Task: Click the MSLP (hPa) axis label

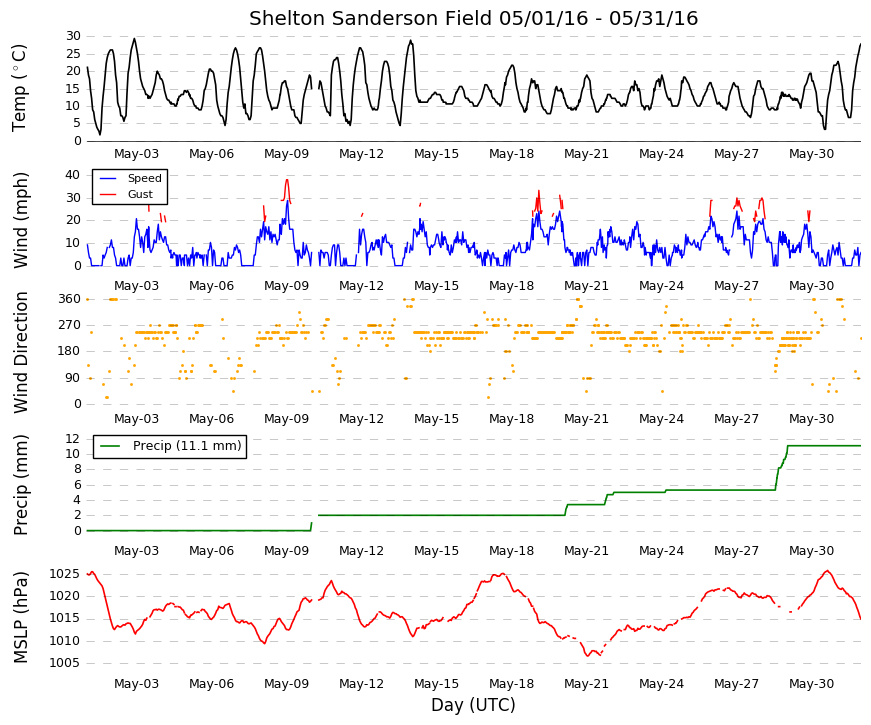Action: 19,618
